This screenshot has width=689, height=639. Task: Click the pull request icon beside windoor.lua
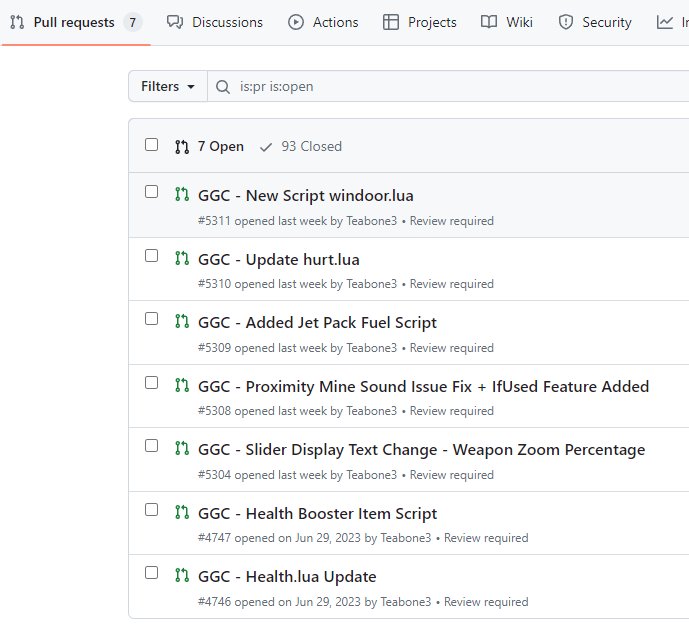(181, 195)
